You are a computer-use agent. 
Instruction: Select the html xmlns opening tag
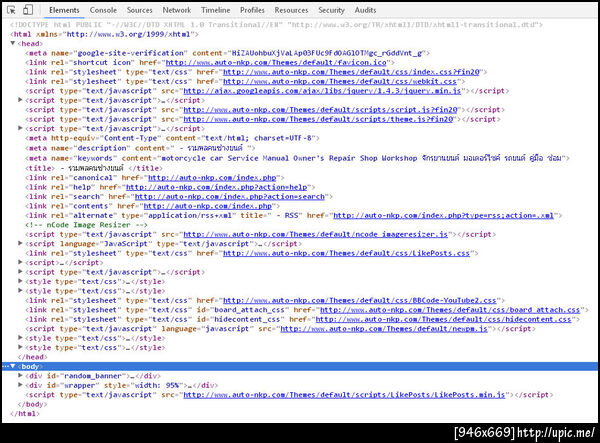pyautogui.click(x=104, y=34)
